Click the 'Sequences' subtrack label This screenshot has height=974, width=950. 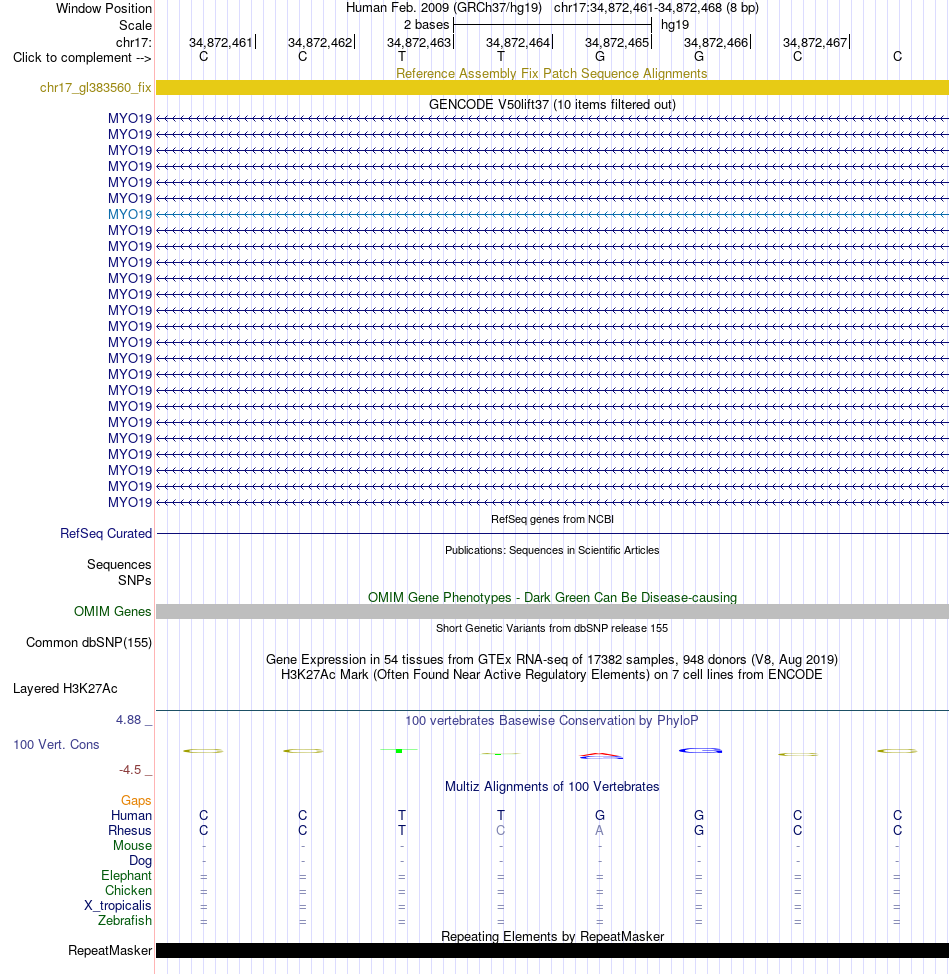point(119,565)
